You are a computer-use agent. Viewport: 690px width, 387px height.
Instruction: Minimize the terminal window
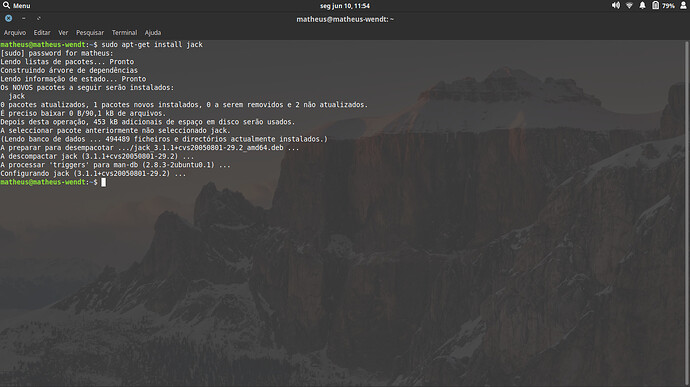point(23,18)
